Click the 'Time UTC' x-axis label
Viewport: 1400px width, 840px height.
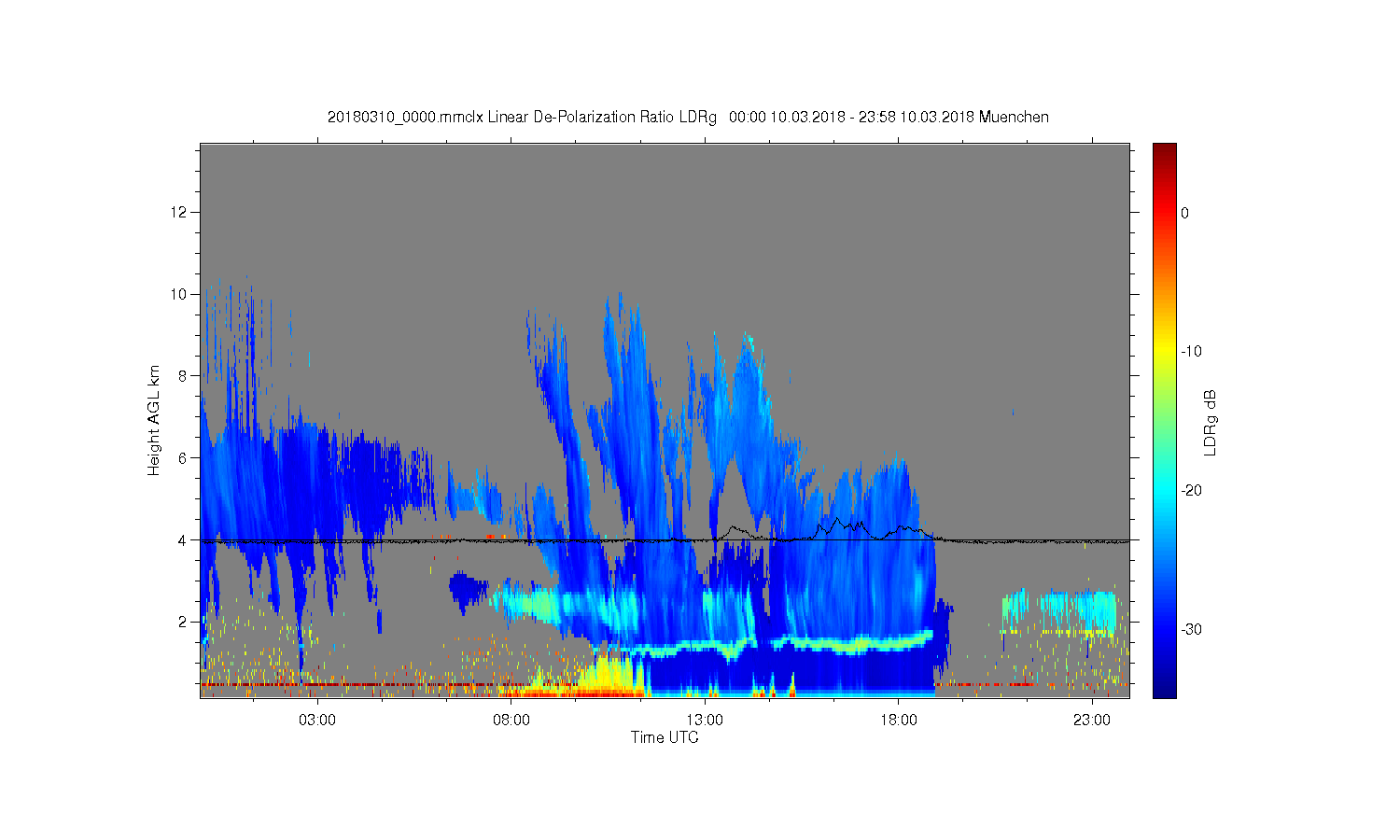tap(665, 737)
